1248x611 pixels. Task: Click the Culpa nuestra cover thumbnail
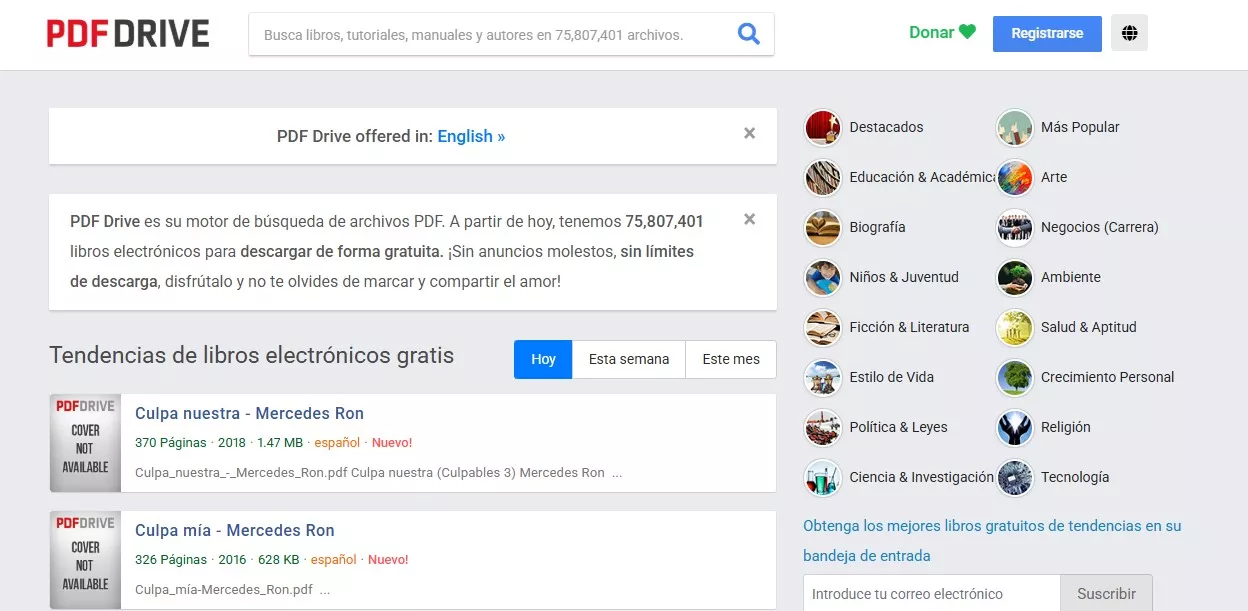85,443
